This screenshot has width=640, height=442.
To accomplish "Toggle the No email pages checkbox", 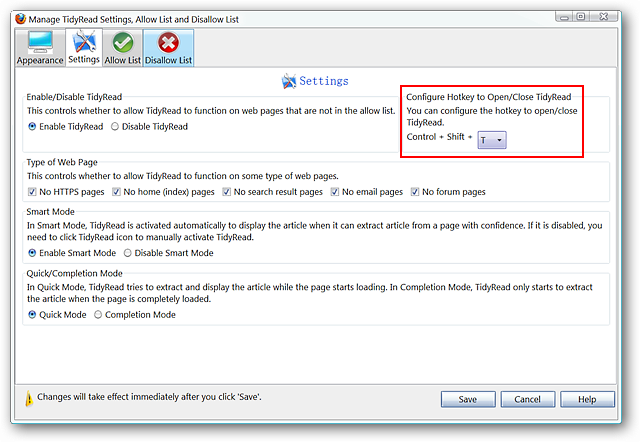I will click(335, 192).
